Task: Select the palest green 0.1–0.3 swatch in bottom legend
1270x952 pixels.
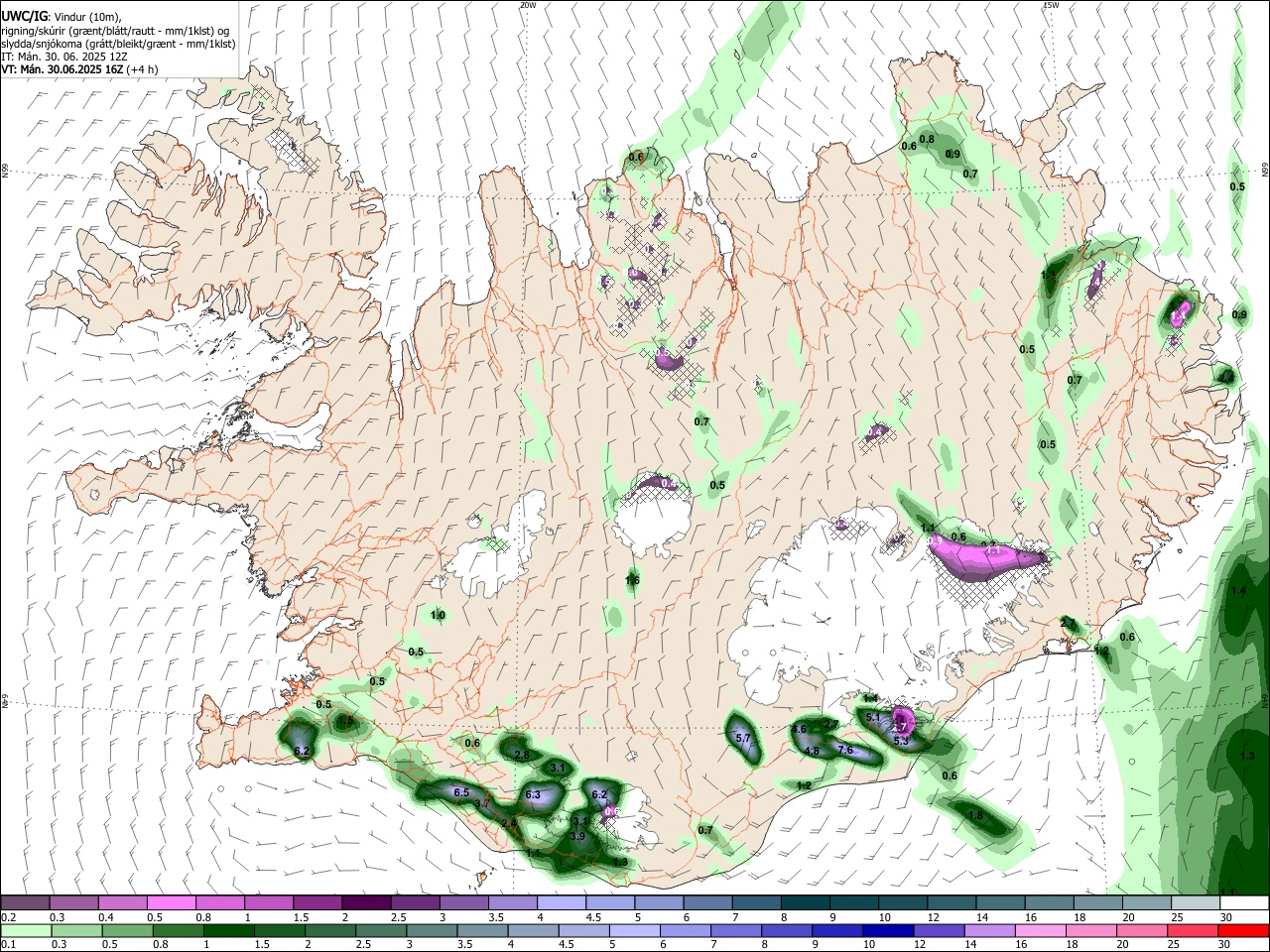Action: point(26,931)
